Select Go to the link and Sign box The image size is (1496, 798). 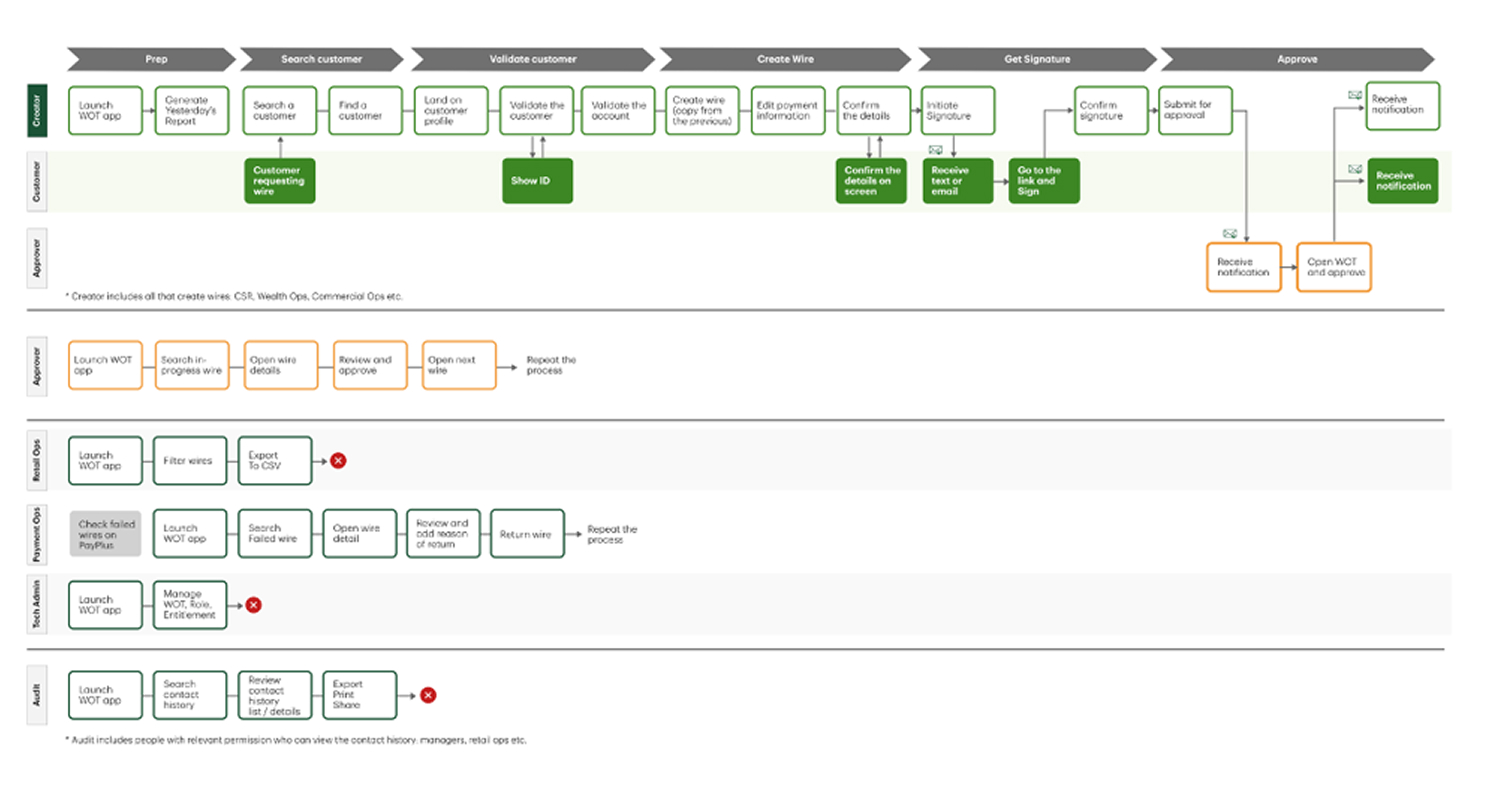coord(1044,181)
